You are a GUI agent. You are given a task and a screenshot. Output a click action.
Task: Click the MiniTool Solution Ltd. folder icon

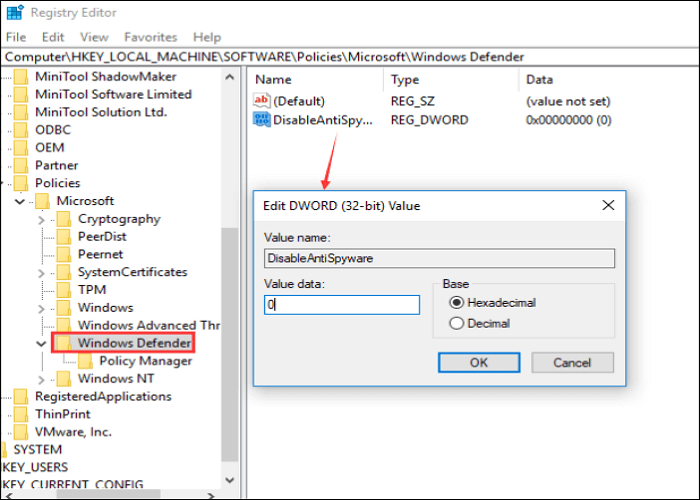tap(21, 112)
